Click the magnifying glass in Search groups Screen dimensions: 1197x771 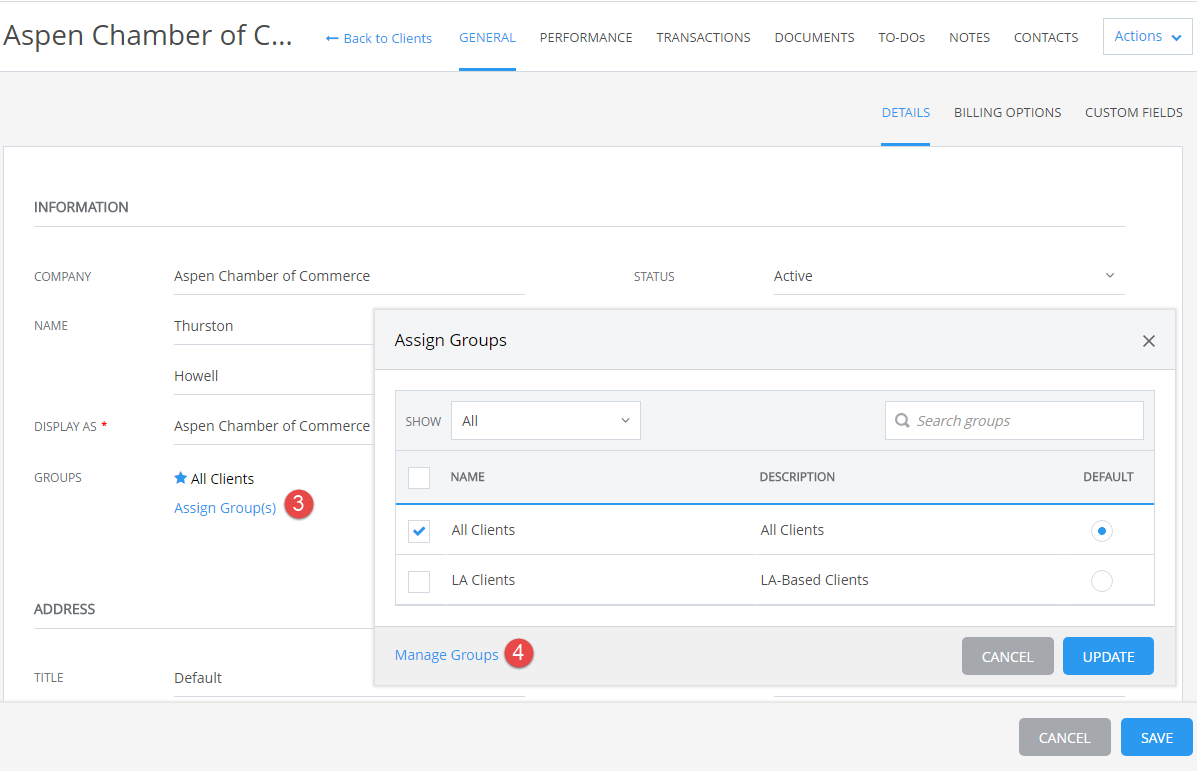(x=903, y=420)
